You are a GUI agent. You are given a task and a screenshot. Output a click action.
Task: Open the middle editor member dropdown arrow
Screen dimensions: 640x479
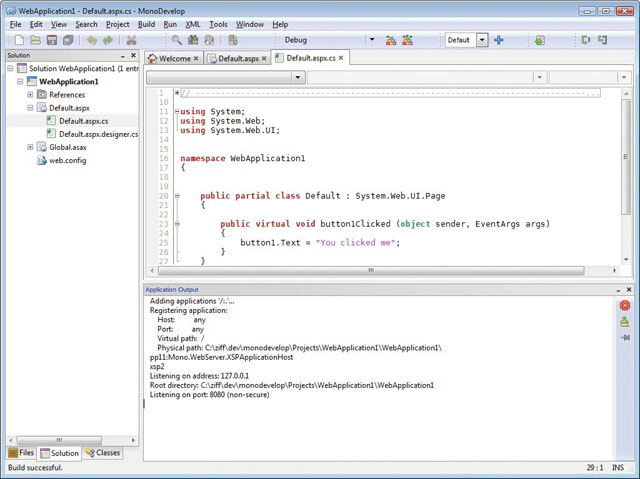point(540,77)
